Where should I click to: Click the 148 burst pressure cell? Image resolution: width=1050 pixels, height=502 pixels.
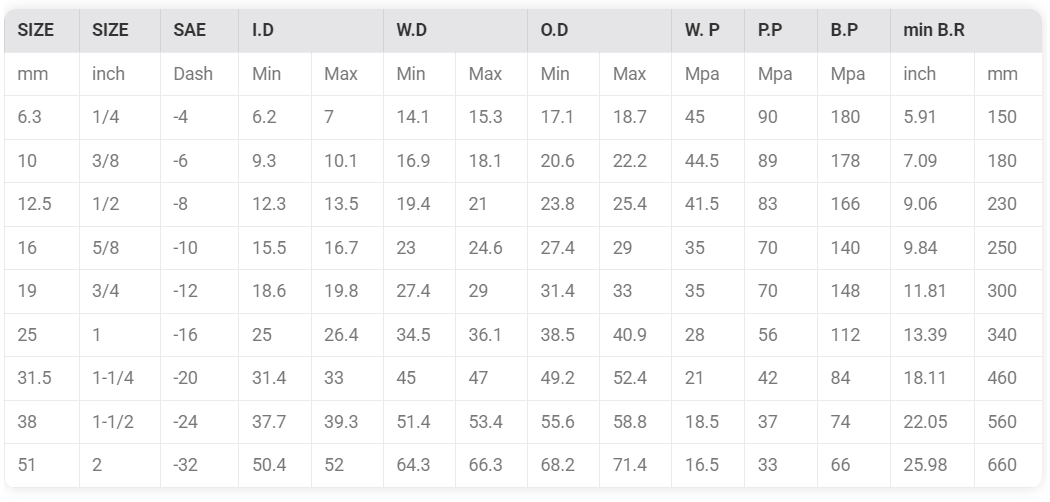[854, 291]
